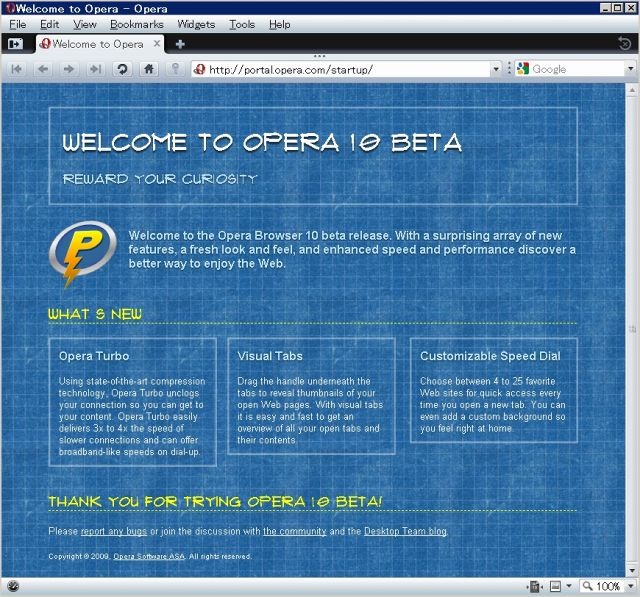Click the Opera Turbo lightning logo
Screen dimensions: 640x597
point(83,253)
